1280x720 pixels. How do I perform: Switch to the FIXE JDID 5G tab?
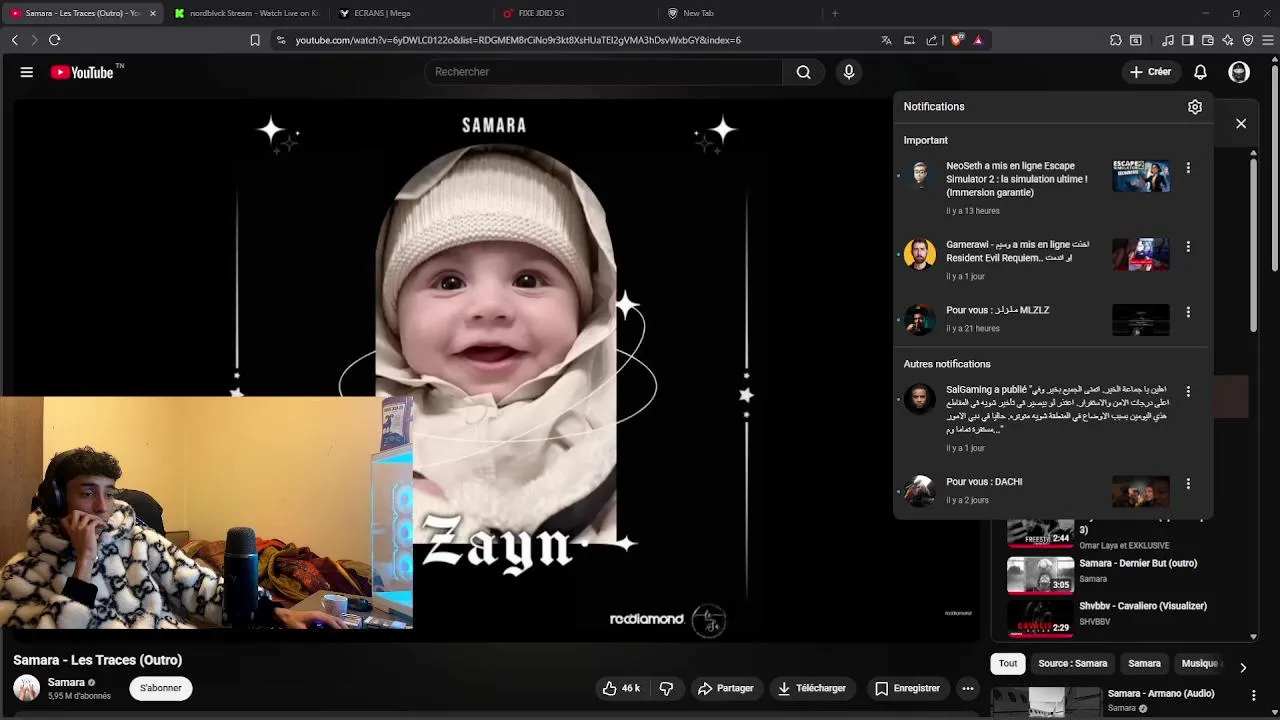pos(574,13)
